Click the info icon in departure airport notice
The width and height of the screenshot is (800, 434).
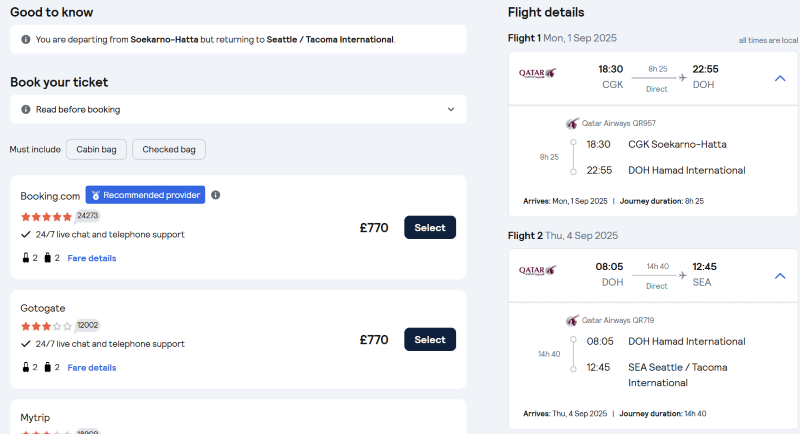coord(26,39)
